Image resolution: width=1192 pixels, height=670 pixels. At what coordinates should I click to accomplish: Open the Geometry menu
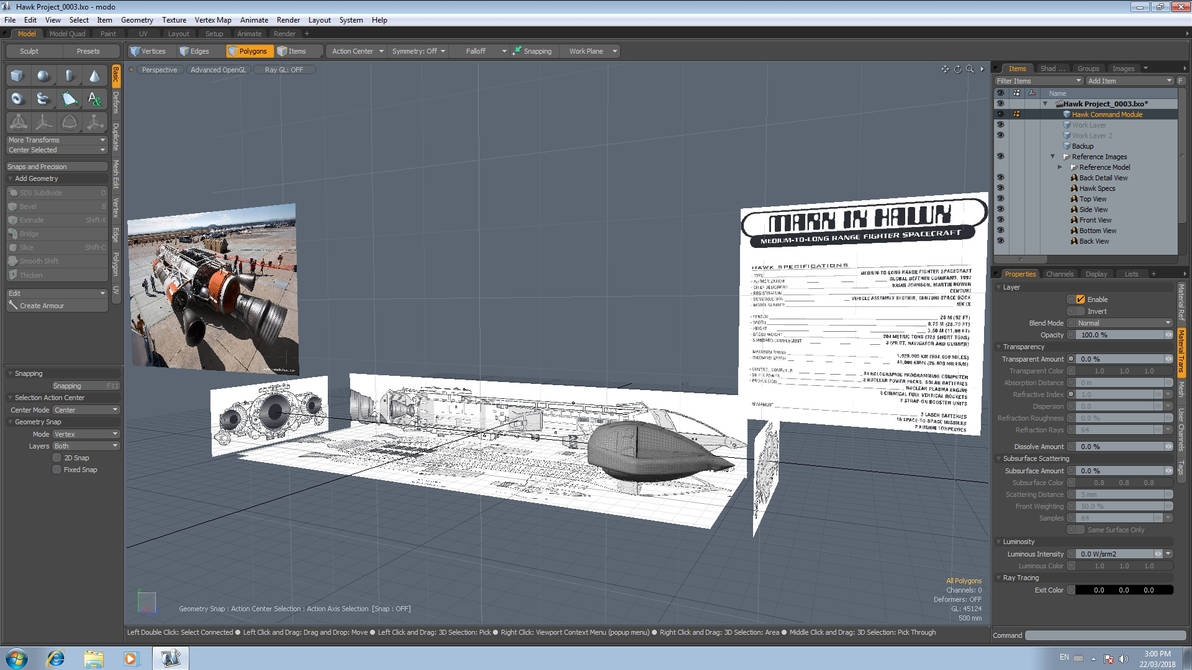tap(137, 20)
